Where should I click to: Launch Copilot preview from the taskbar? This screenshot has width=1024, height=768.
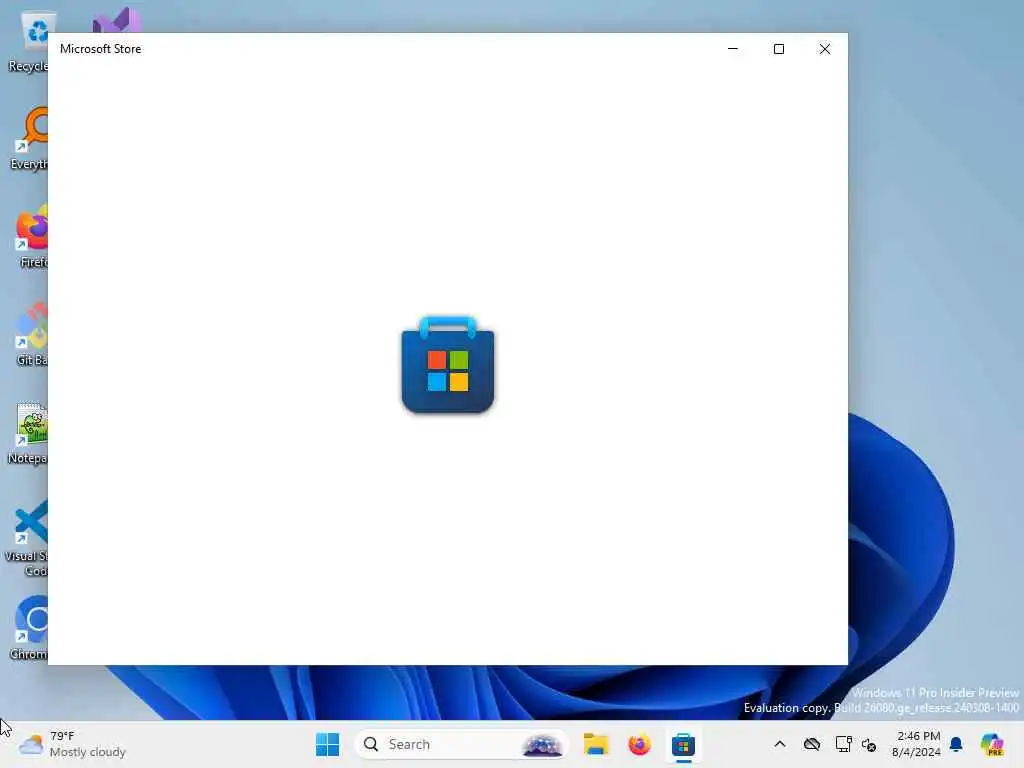992,744
